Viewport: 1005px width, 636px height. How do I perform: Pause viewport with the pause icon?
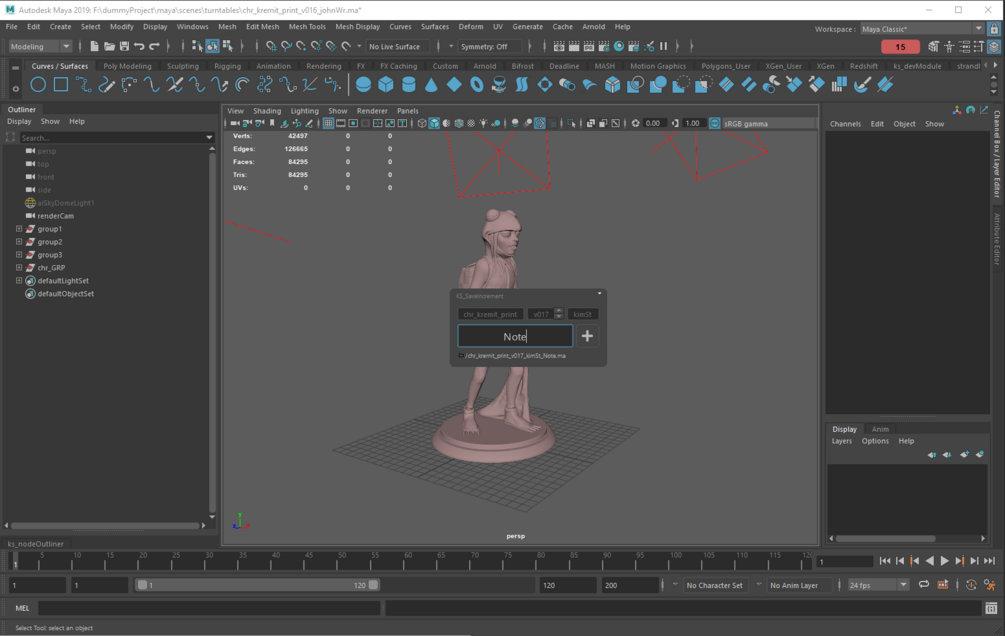(x=663, y=46)
